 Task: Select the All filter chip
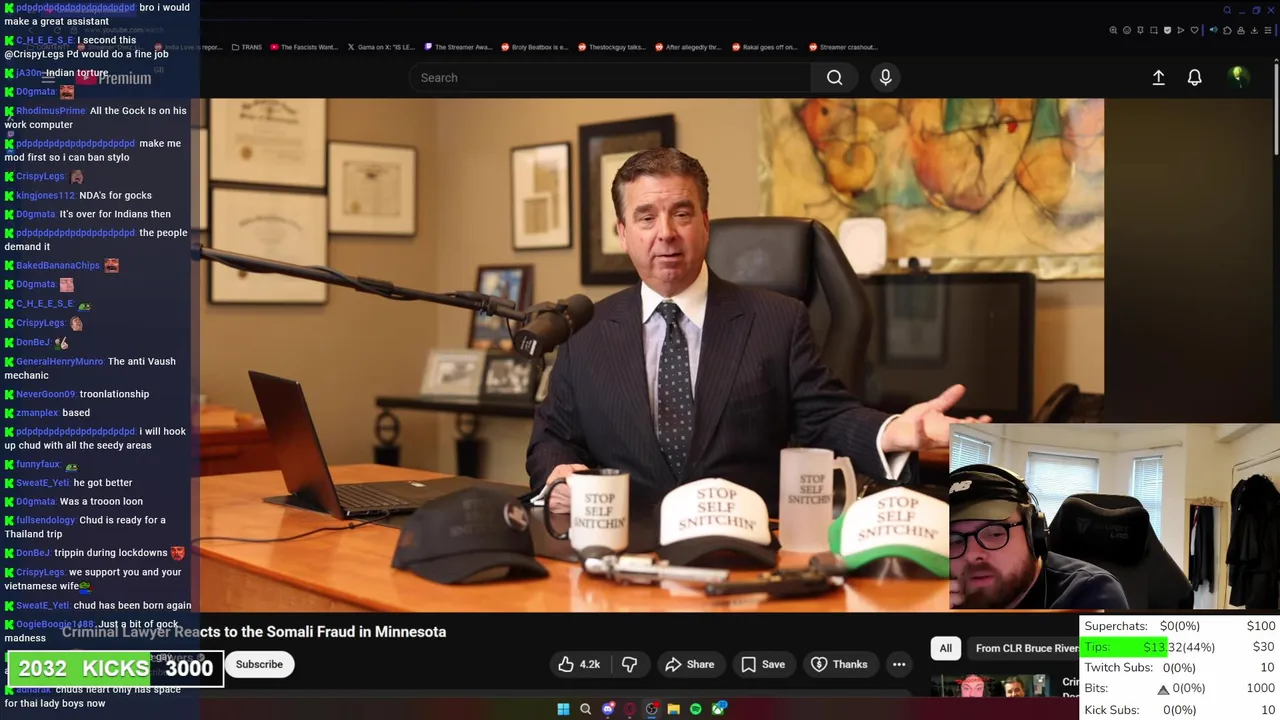click(x=945, y=648)
